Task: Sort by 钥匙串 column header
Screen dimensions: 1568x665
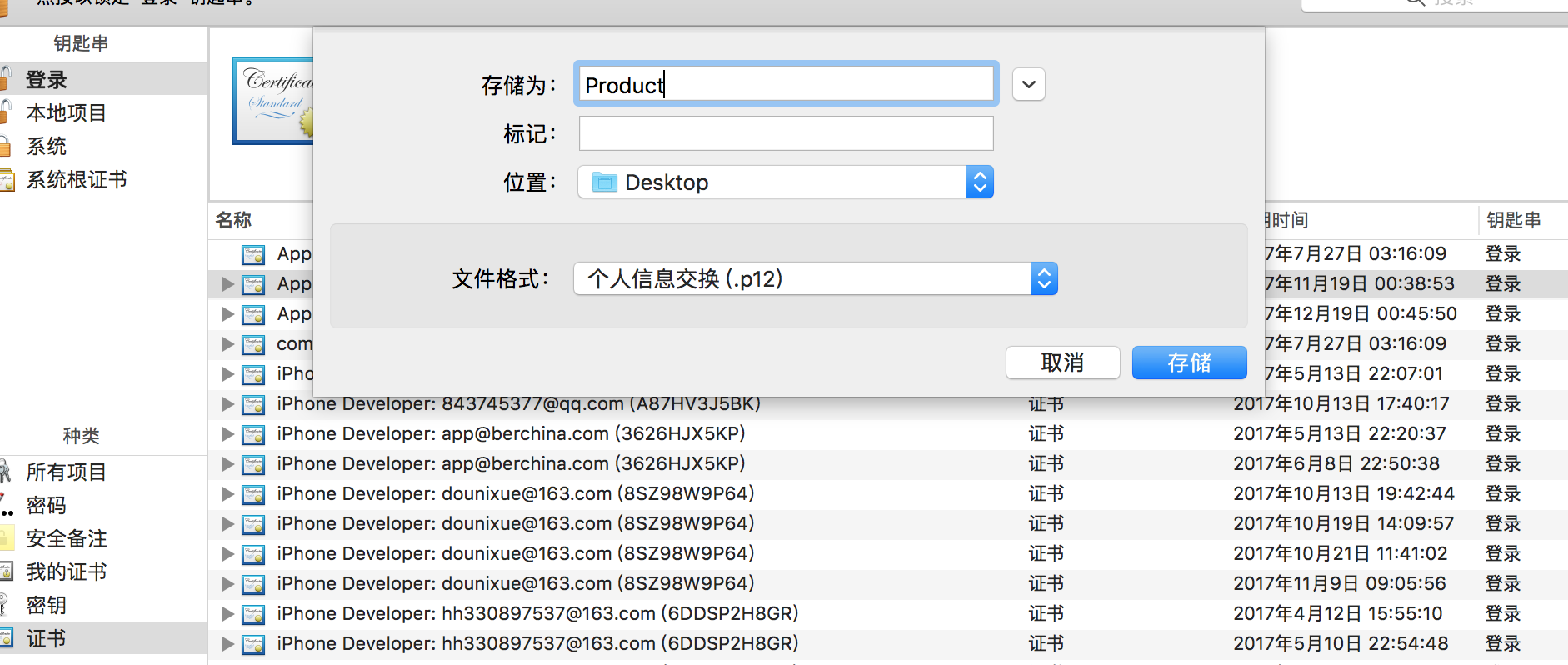Action: [1513, 220]
